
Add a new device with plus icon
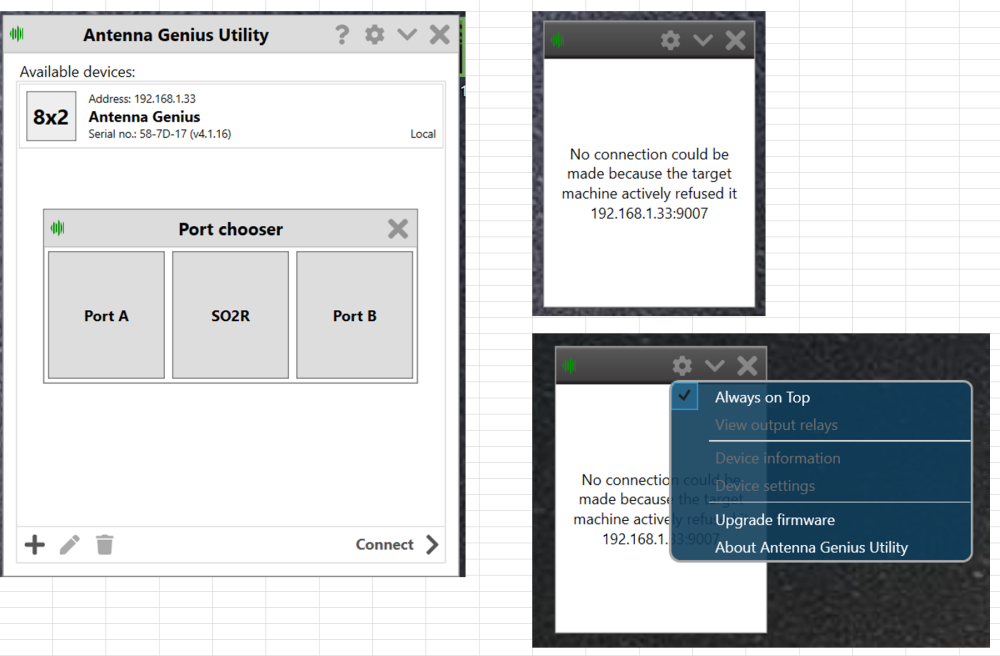pyautogui.click(x=35, y=544)
